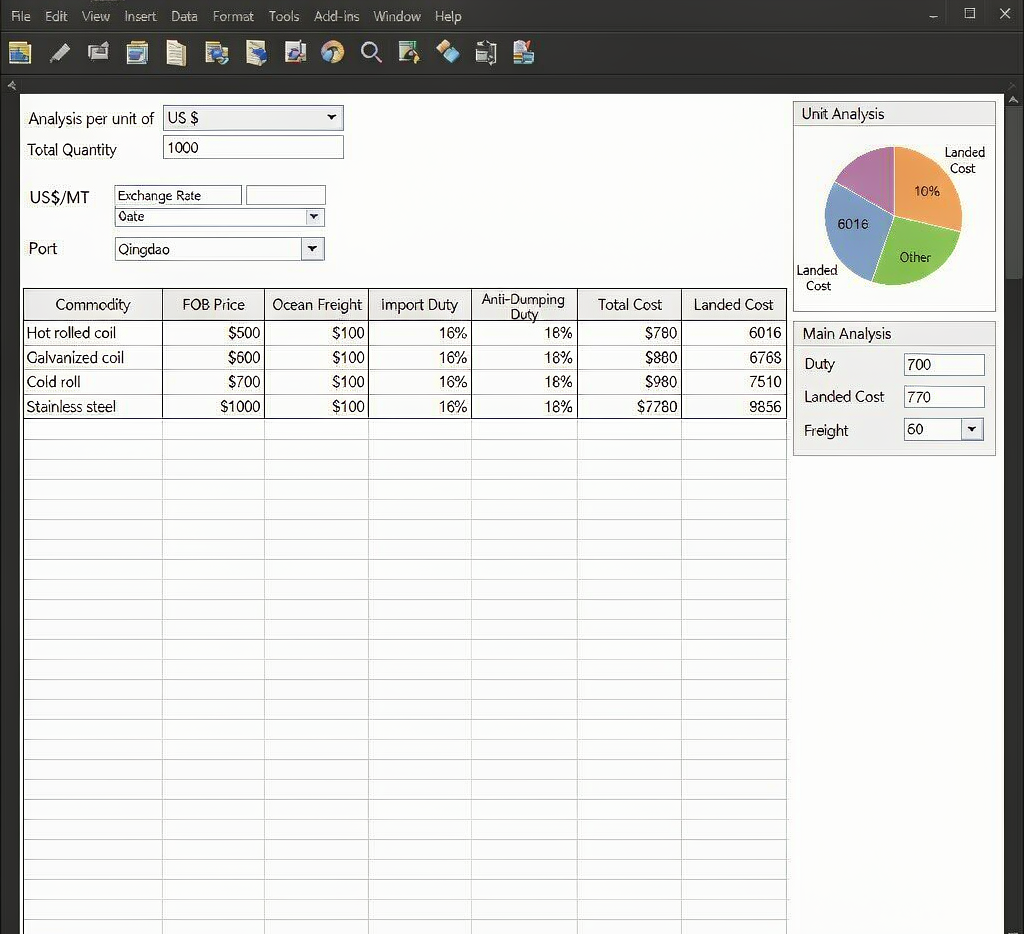Viewport: 1024px width, 934px height.
Task: Click the page with picture icon left of circle
Action: click(x=295, y=52)
